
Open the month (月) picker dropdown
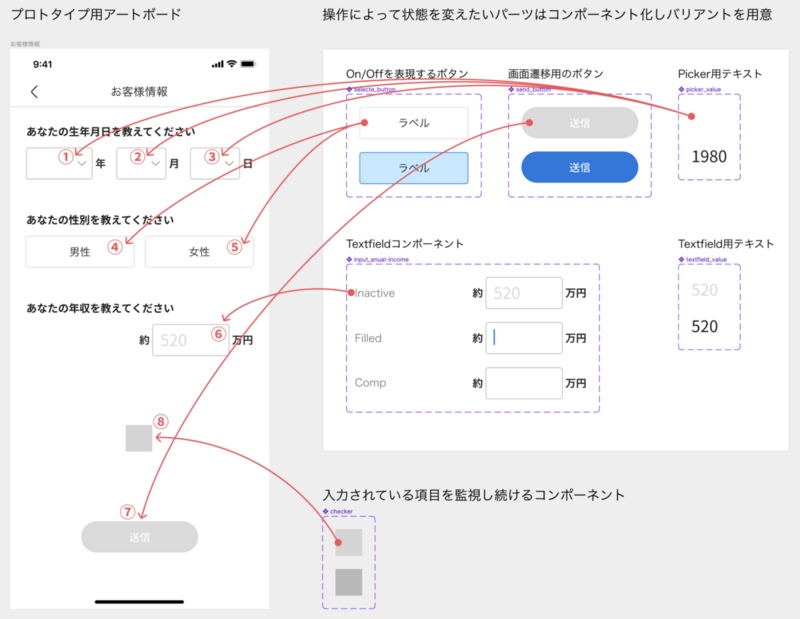tap(141, 163)
